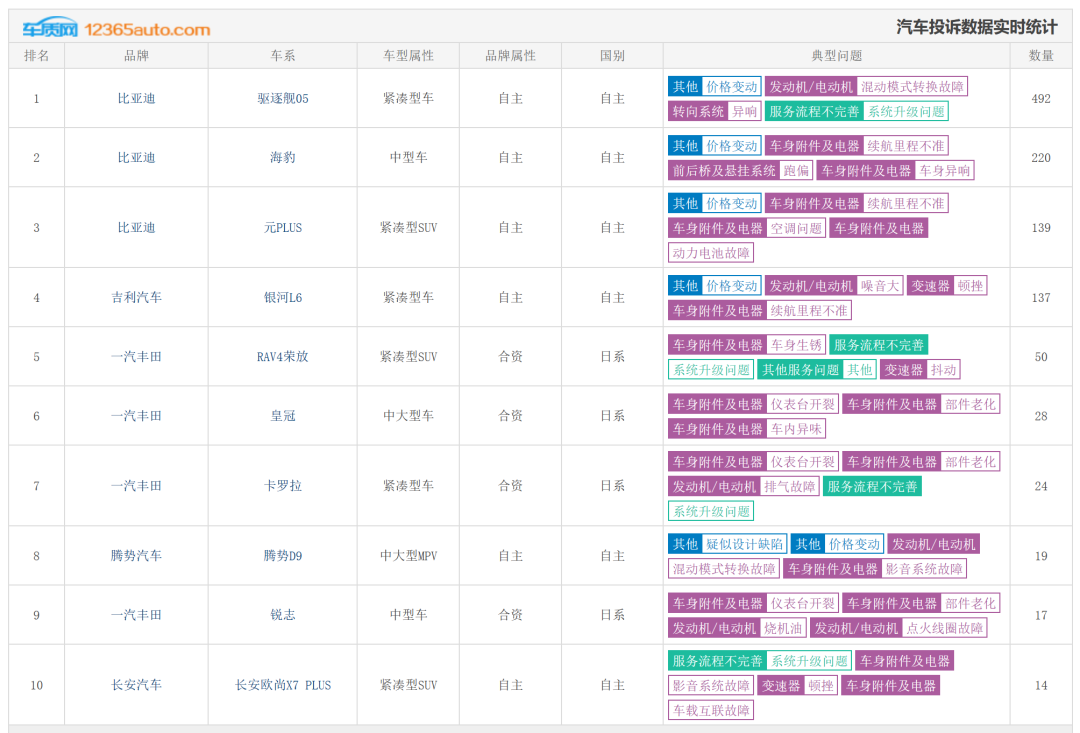Click the 品牌属性 column header
The height and width of the screenshot is (733, 1080).
tap(510, 56)
